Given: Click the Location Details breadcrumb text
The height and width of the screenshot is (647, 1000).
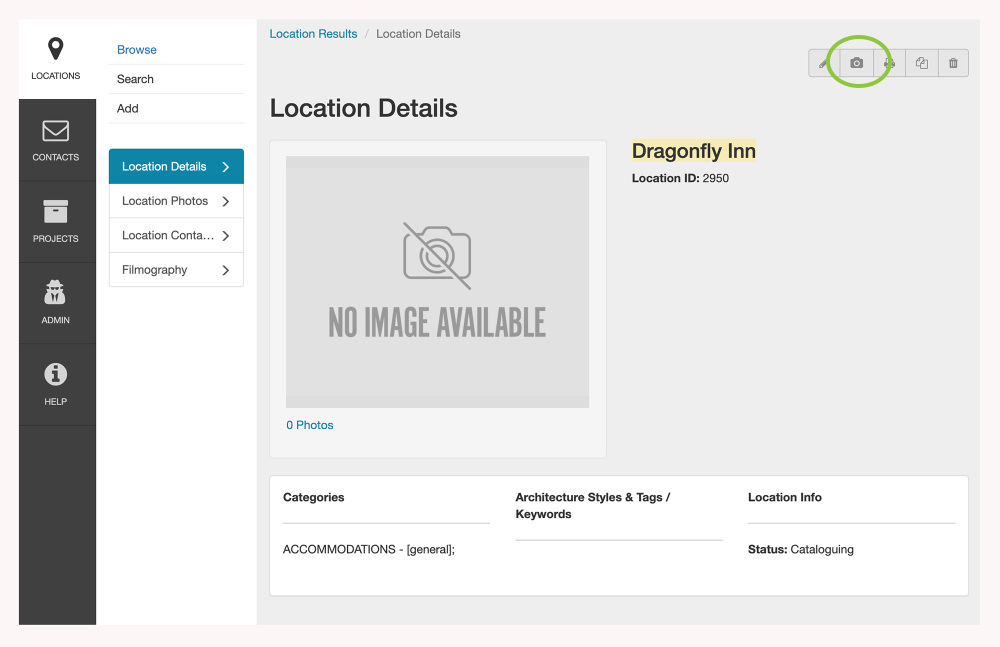Looking at the screenshot, I should (418, 34).
